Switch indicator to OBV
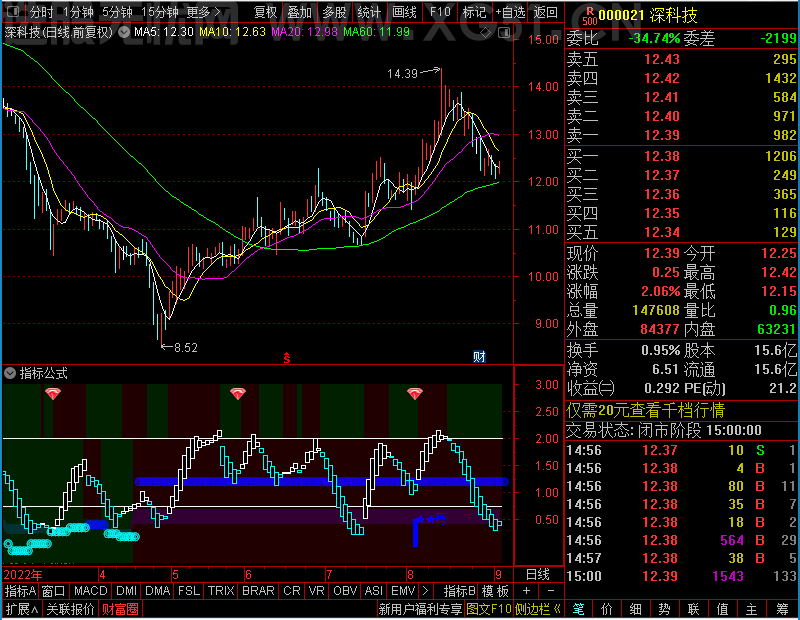 coord(345,591)
